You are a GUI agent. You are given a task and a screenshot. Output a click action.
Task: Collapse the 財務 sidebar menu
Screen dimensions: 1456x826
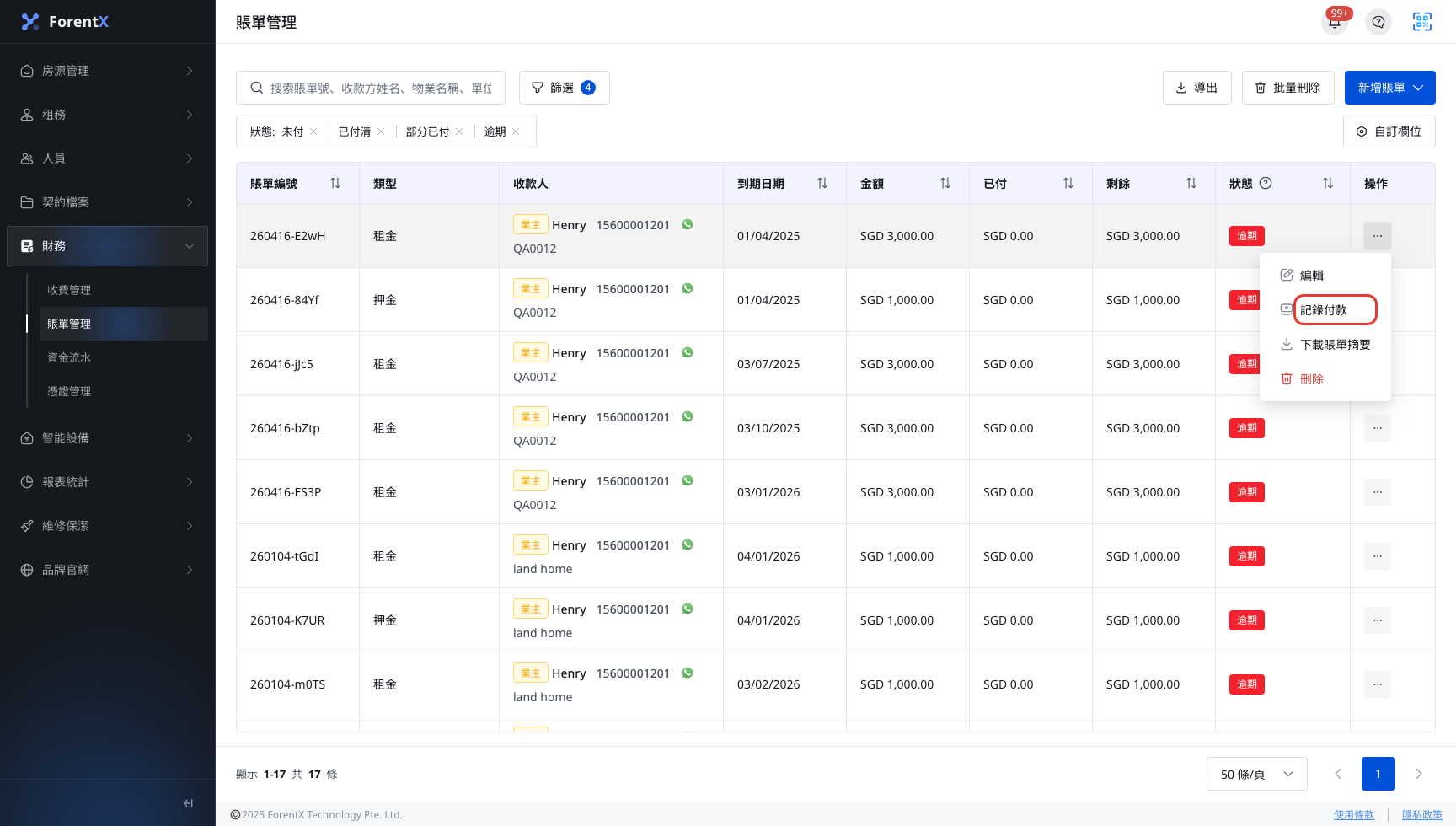pos(107,246)
